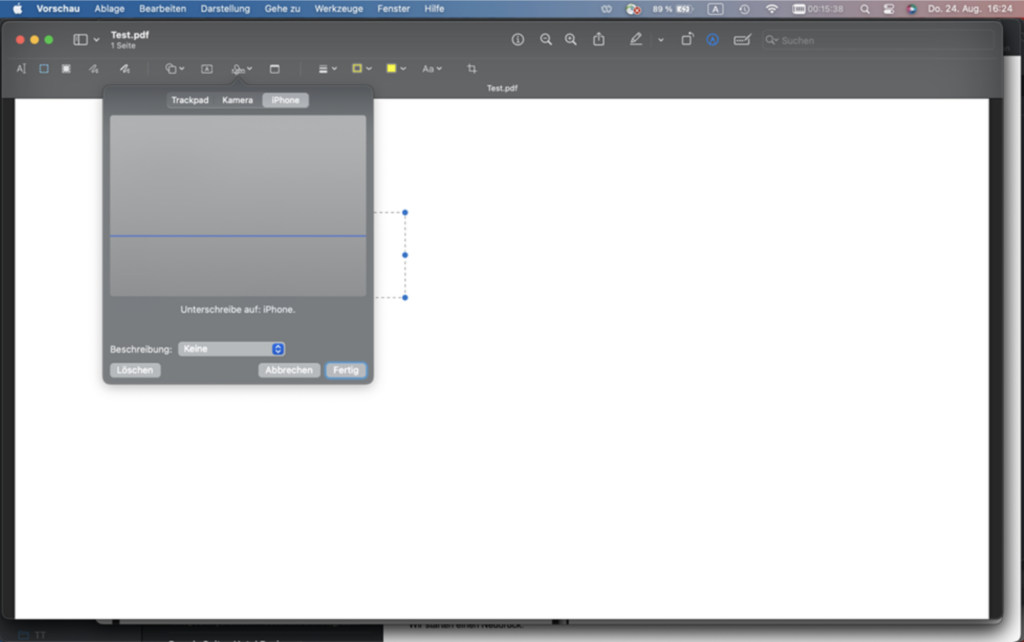Screen dimensions: 1024x642
Task: Open the Bearbeiten menu
Action: click(x=162, y=8)
